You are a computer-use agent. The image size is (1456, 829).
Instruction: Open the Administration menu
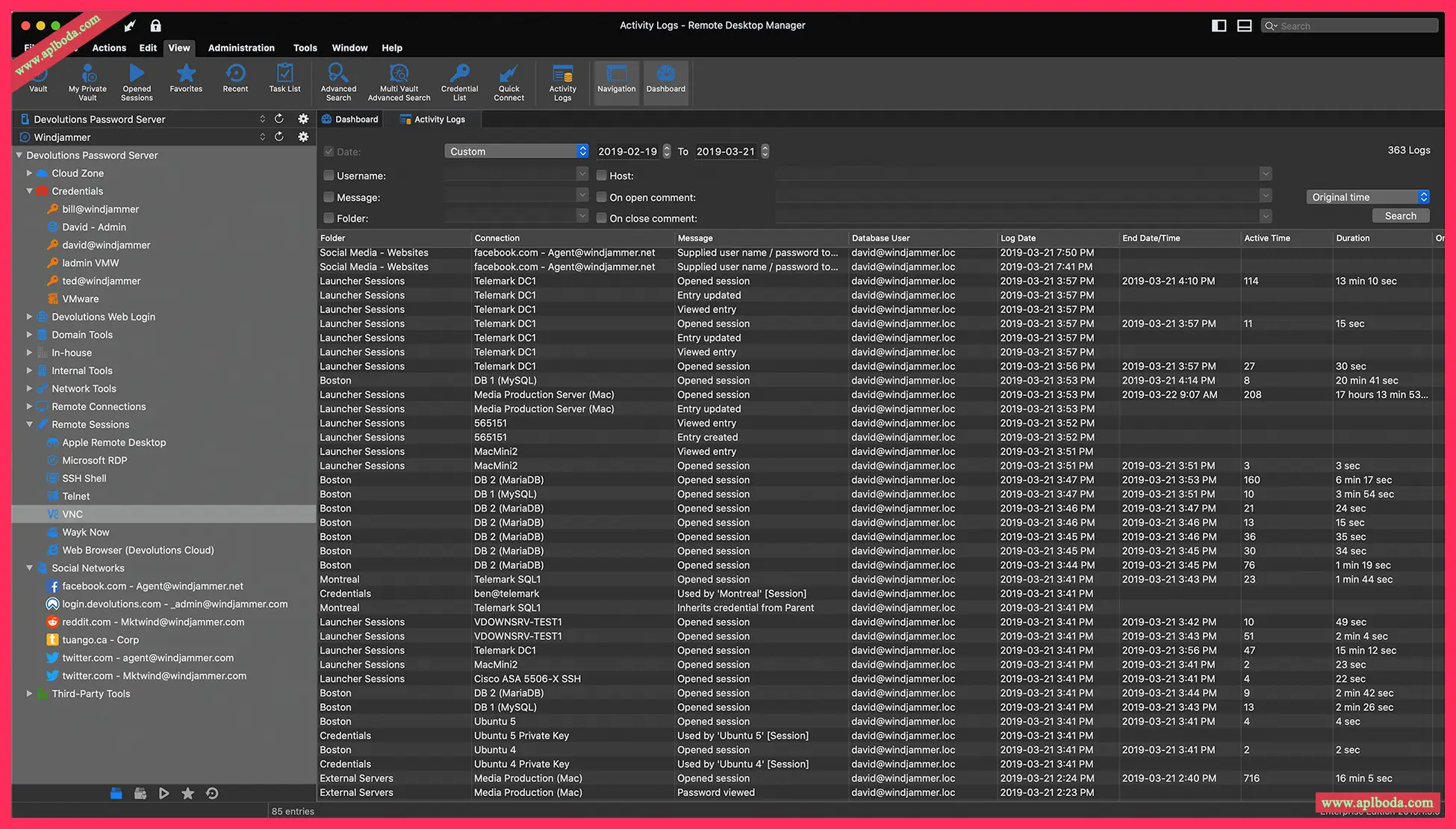tap(241, 48)
